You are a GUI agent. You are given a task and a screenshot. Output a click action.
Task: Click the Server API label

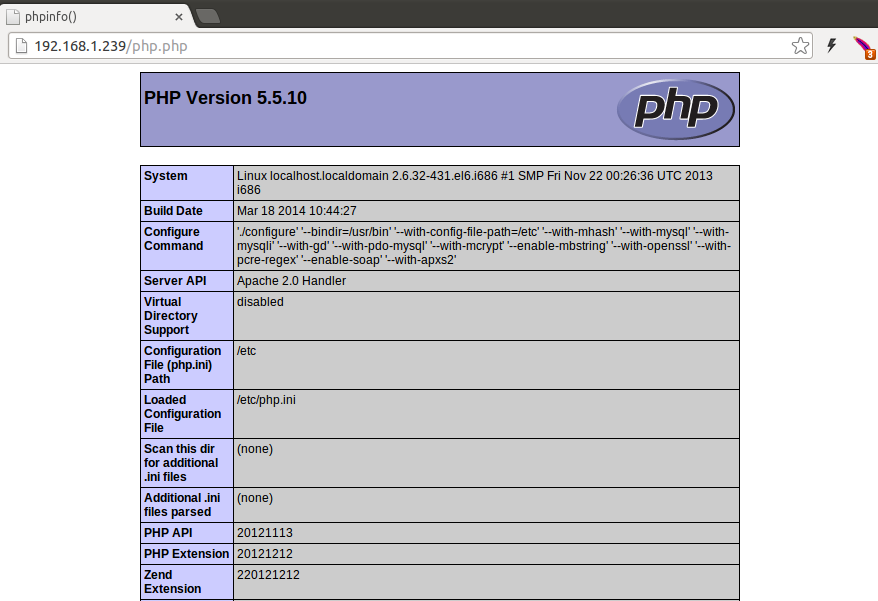point(175,281)
